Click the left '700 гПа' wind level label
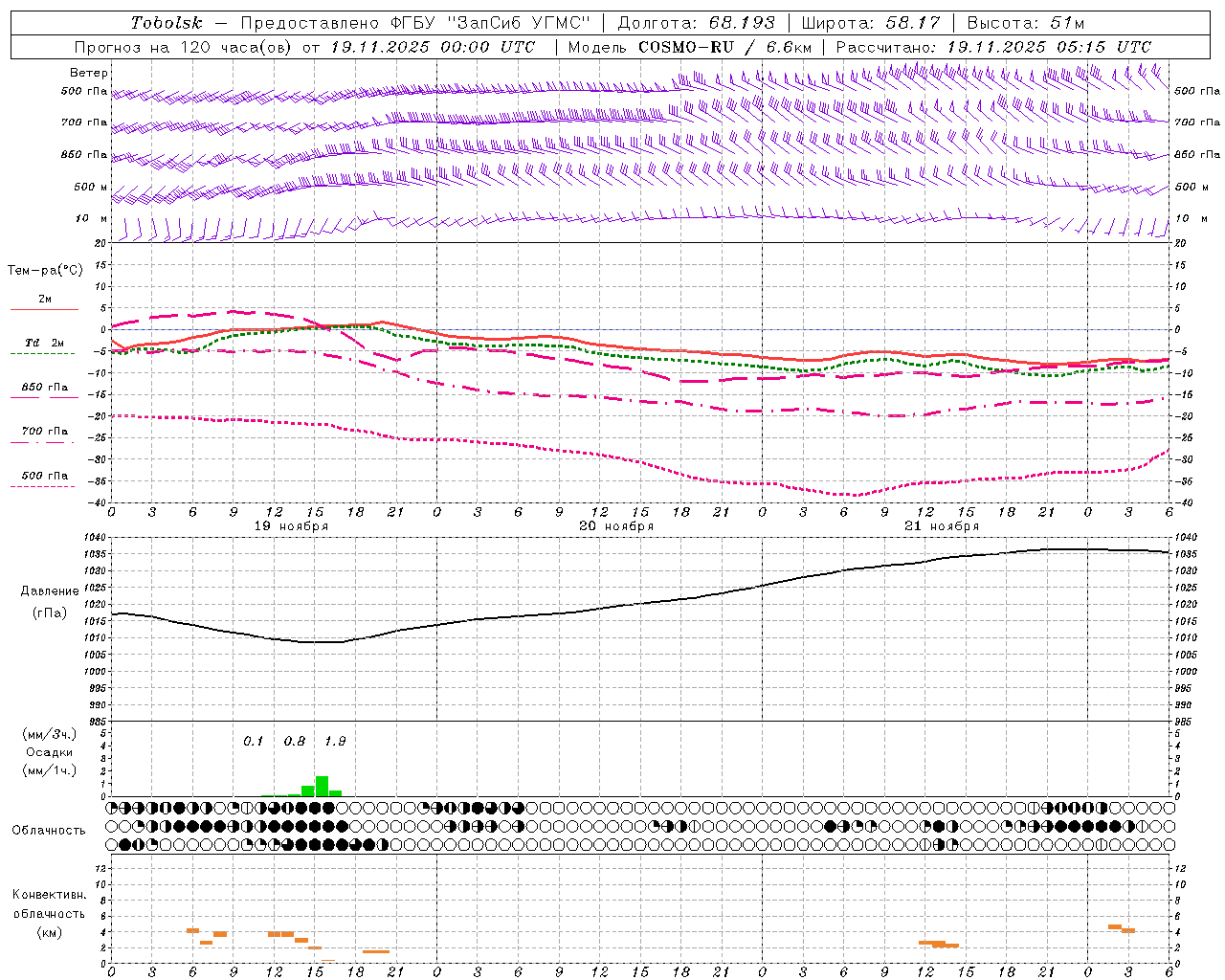 point(84,122)
